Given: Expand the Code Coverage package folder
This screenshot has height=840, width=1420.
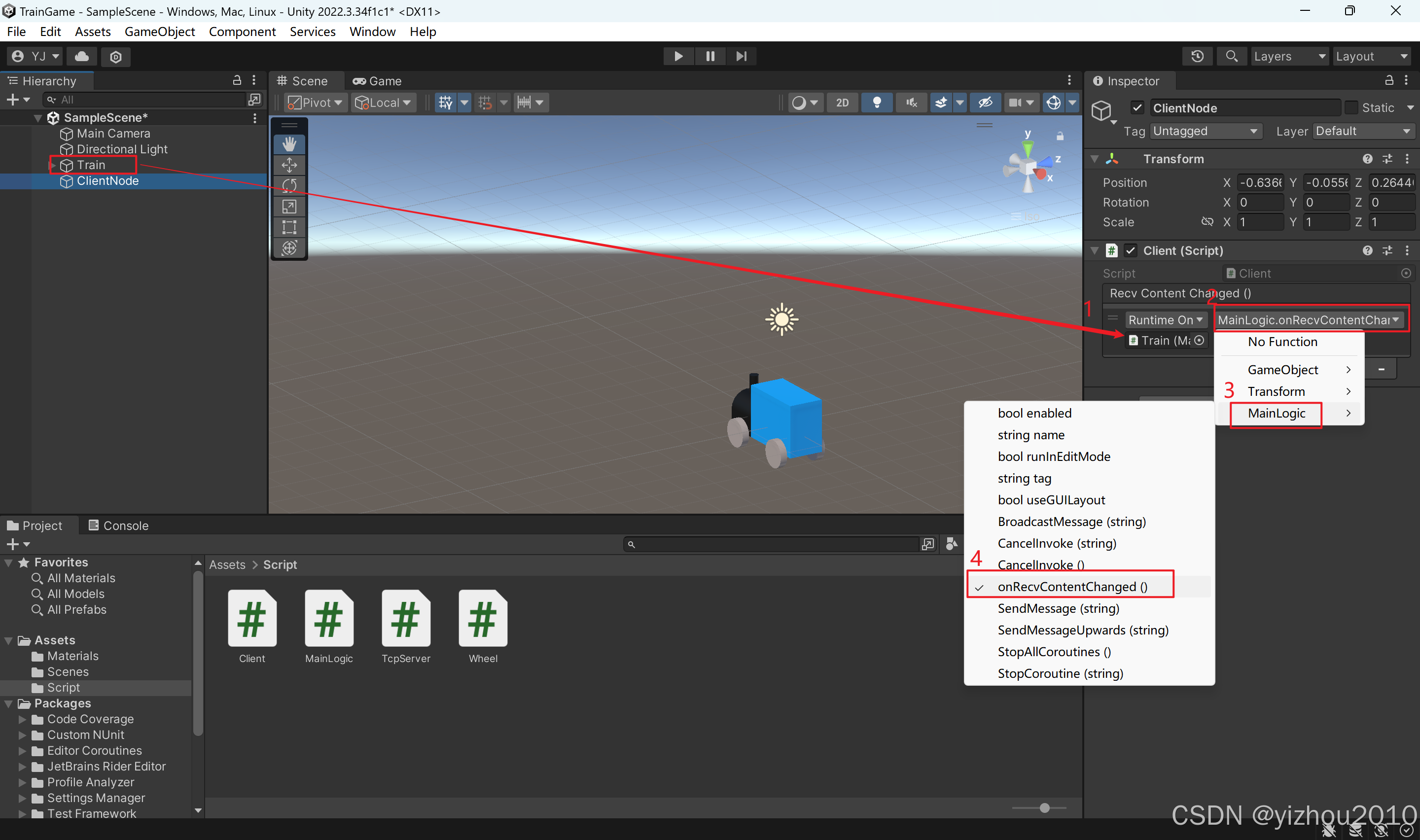Looking at the screenshot, I should pos(23,719).
